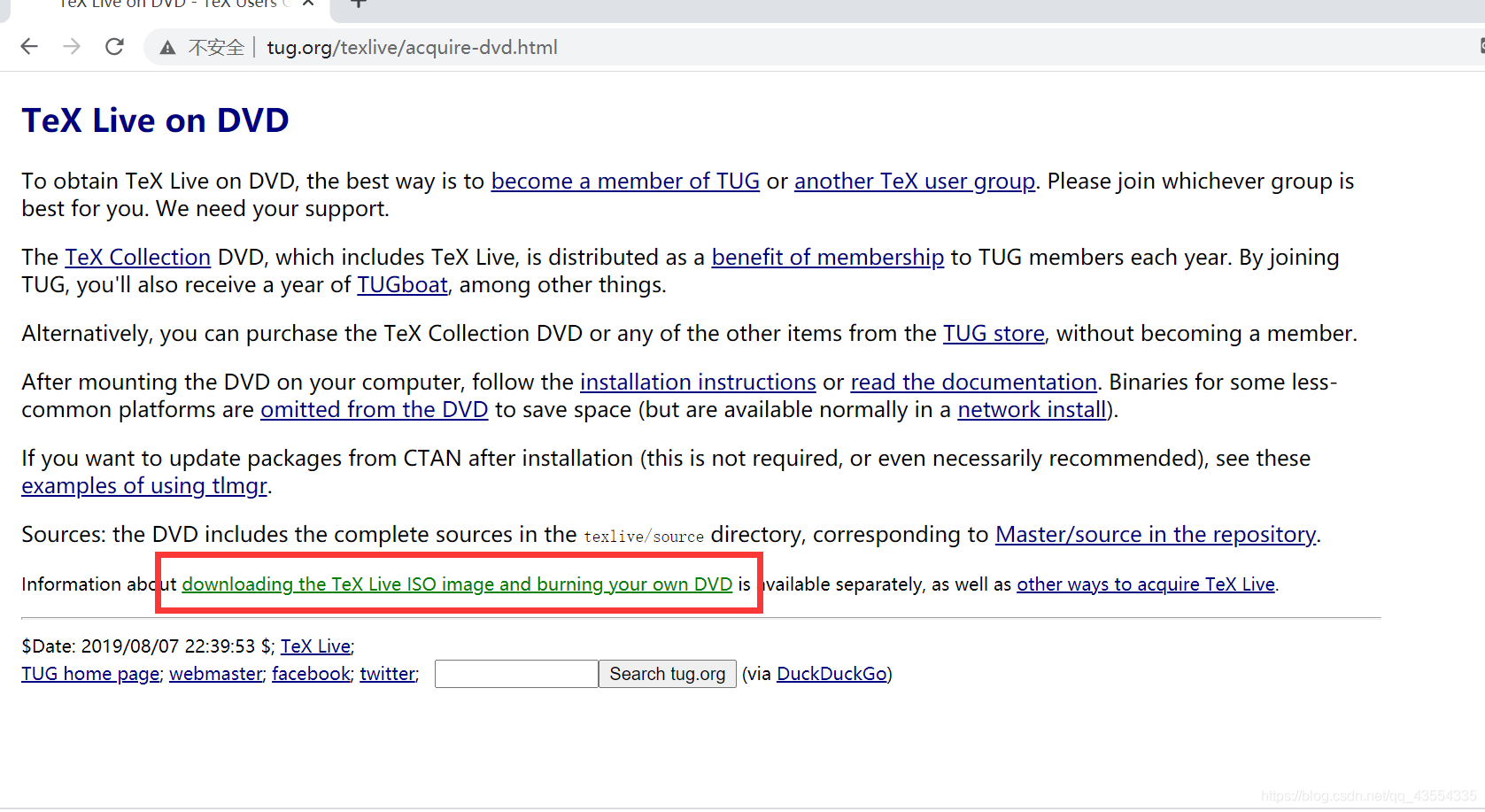1485x812 pixels.
Task: Click the 'TeX Live on DVD' heading
Action: (156, 120)
